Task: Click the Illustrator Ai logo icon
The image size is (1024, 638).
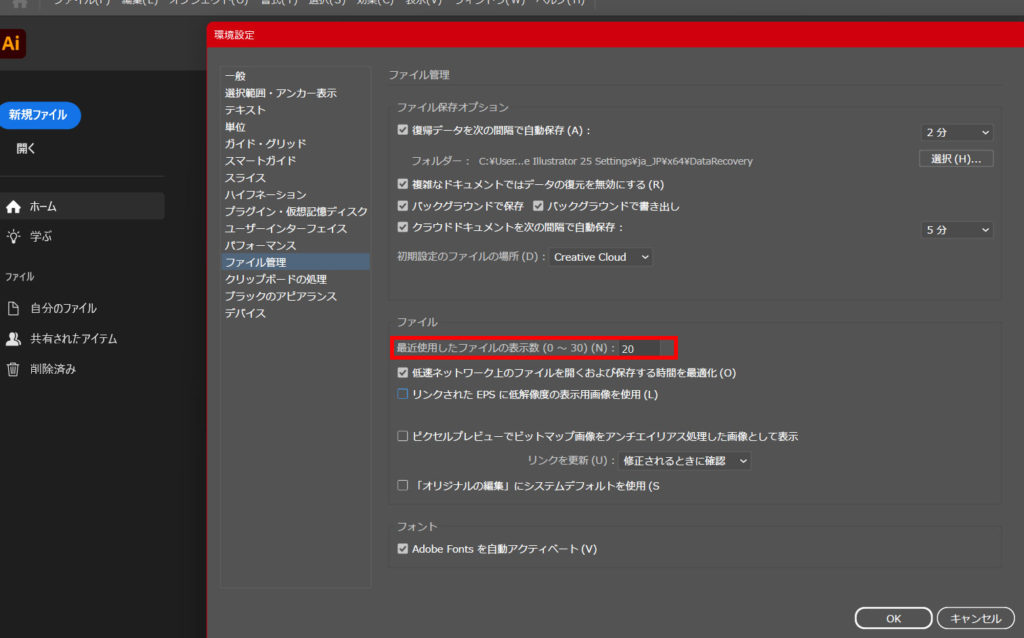Action: [12, 44]
